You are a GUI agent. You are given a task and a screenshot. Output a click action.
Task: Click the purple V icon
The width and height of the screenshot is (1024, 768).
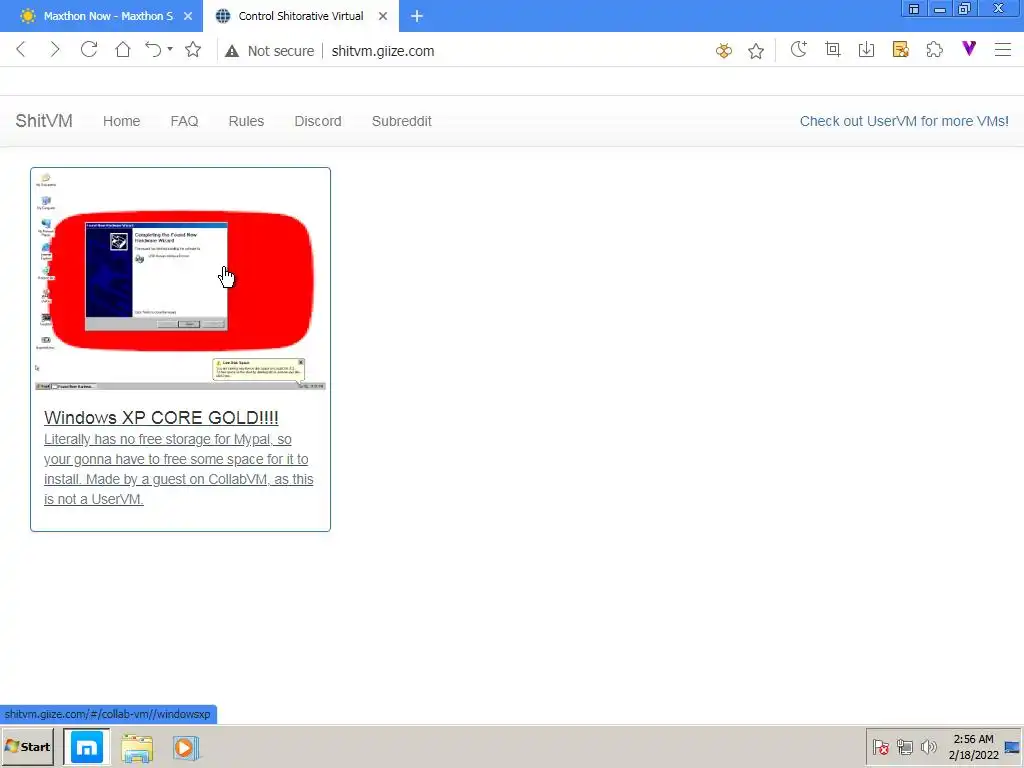pyautogui.click(x=969, y=48)
